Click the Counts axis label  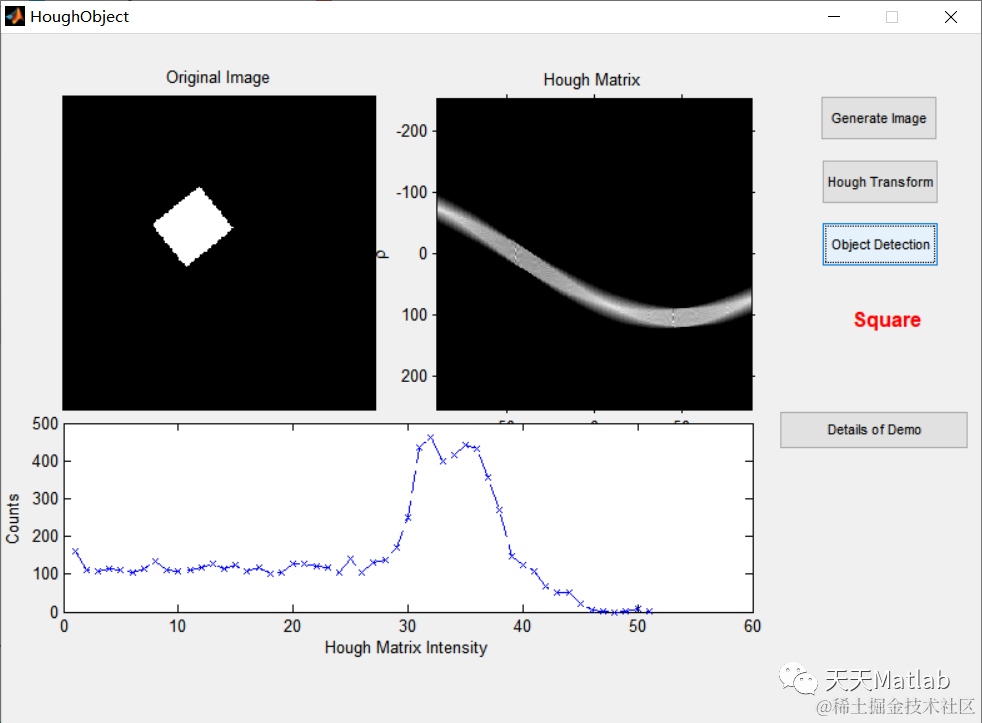[x=13, y=518]
